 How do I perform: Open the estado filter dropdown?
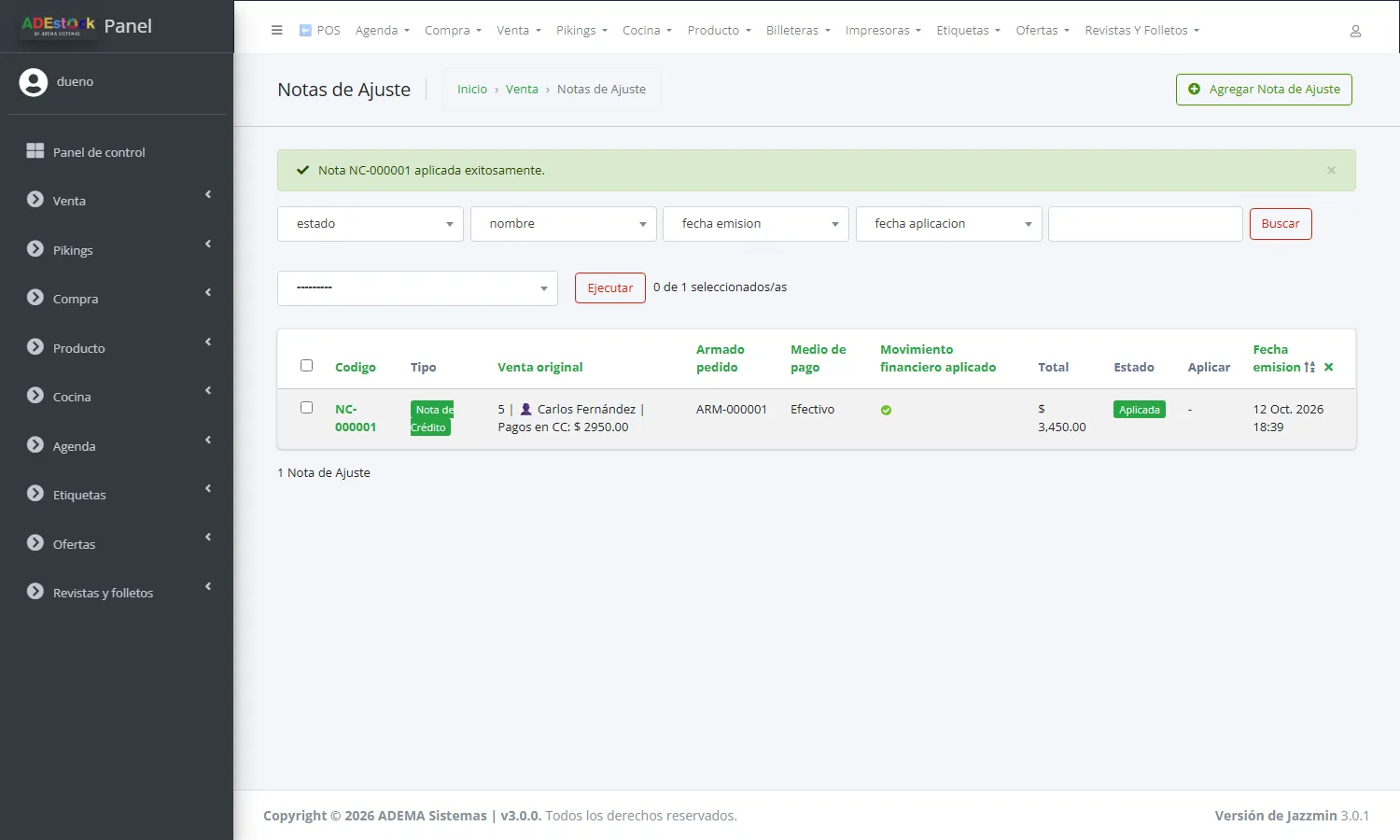point(371,224)
